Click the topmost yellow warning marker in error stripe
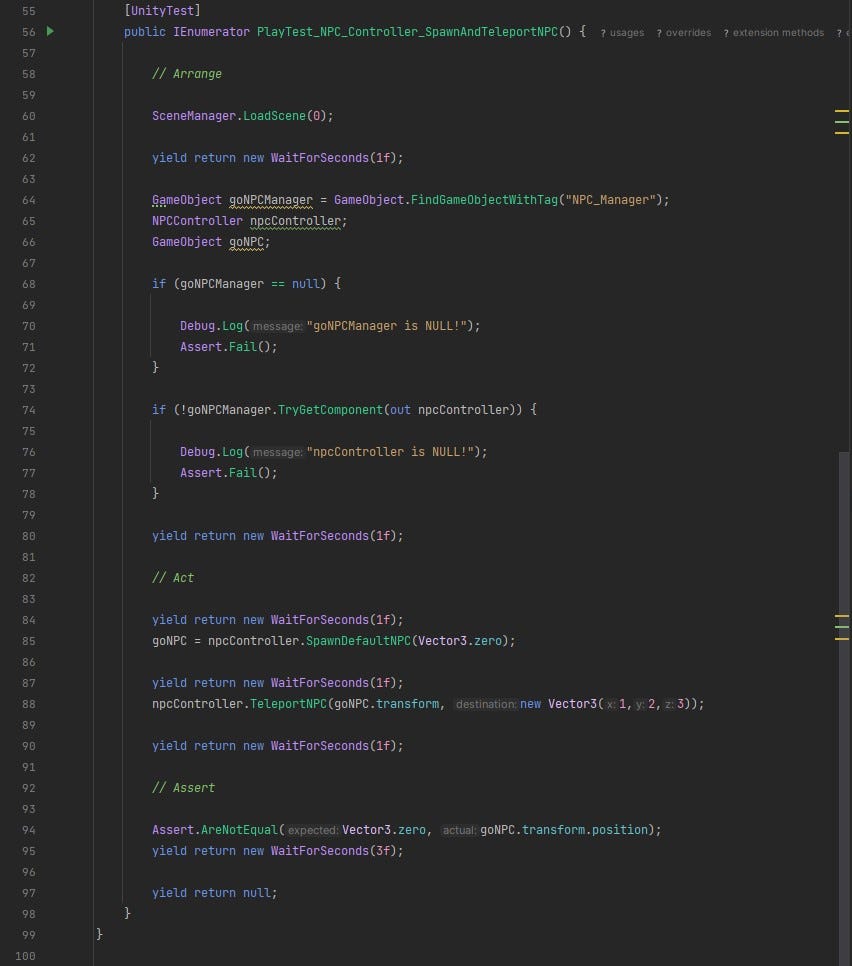 [842, 111]
